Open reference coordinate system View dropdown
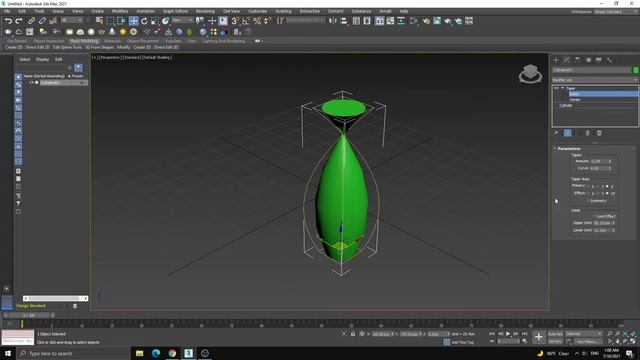640x360 pixels. pyautogui.click(x=182, y=20)
